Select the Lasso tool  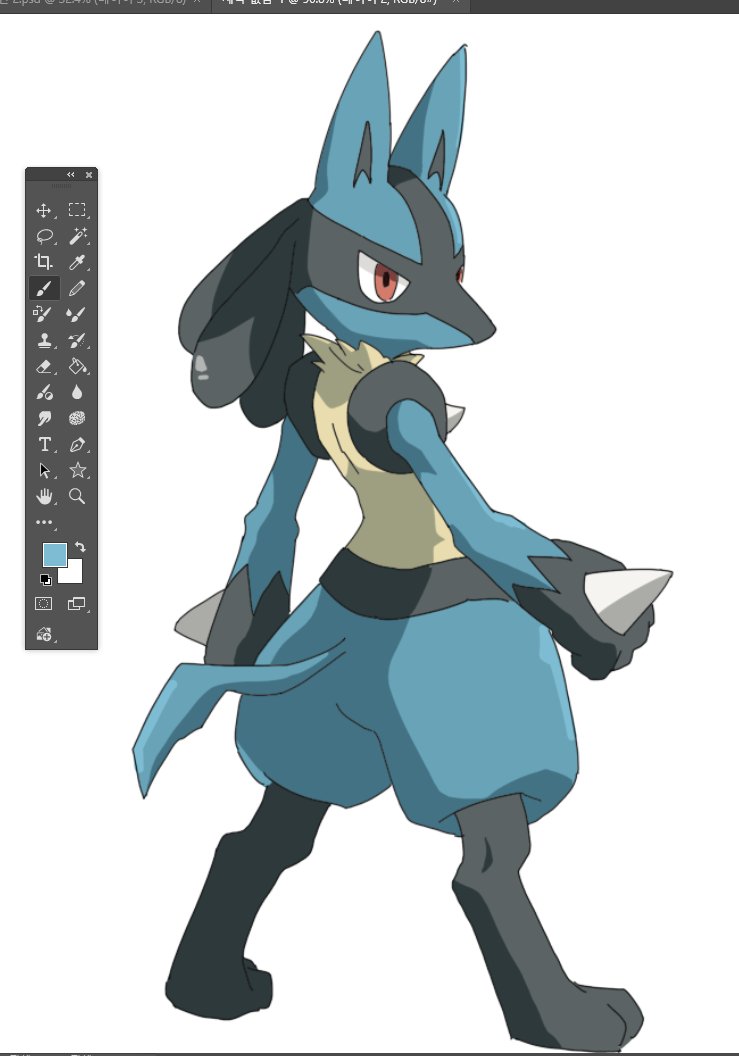(44, 236)
